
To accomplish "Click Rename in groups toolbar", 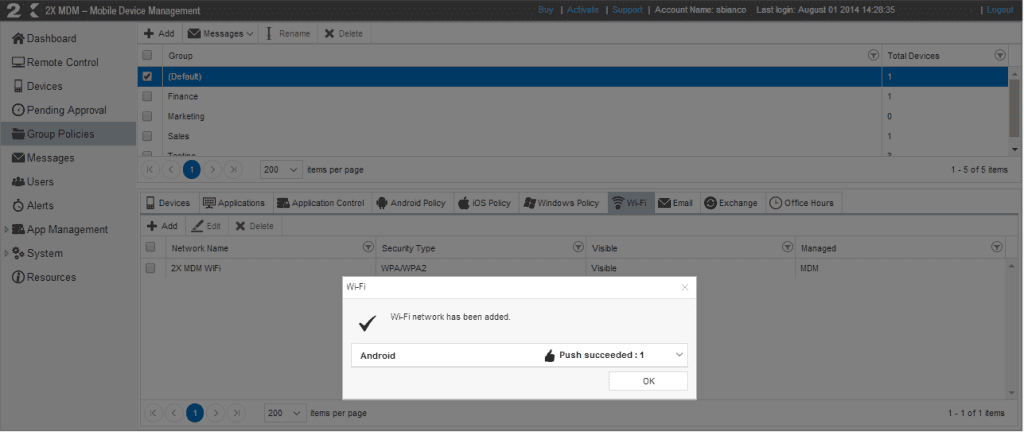I will tap(288, 33).
